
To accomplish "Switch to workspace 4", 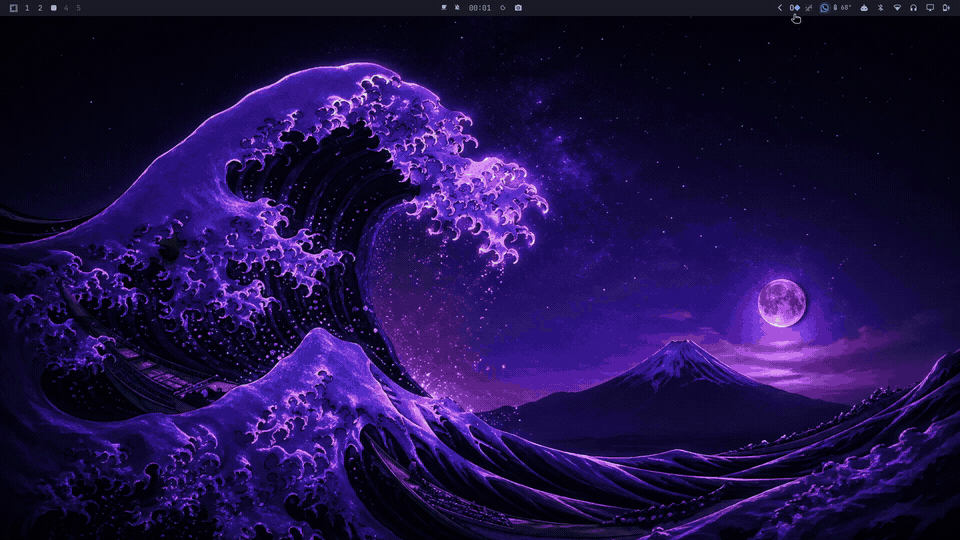I will coord(66,8).
